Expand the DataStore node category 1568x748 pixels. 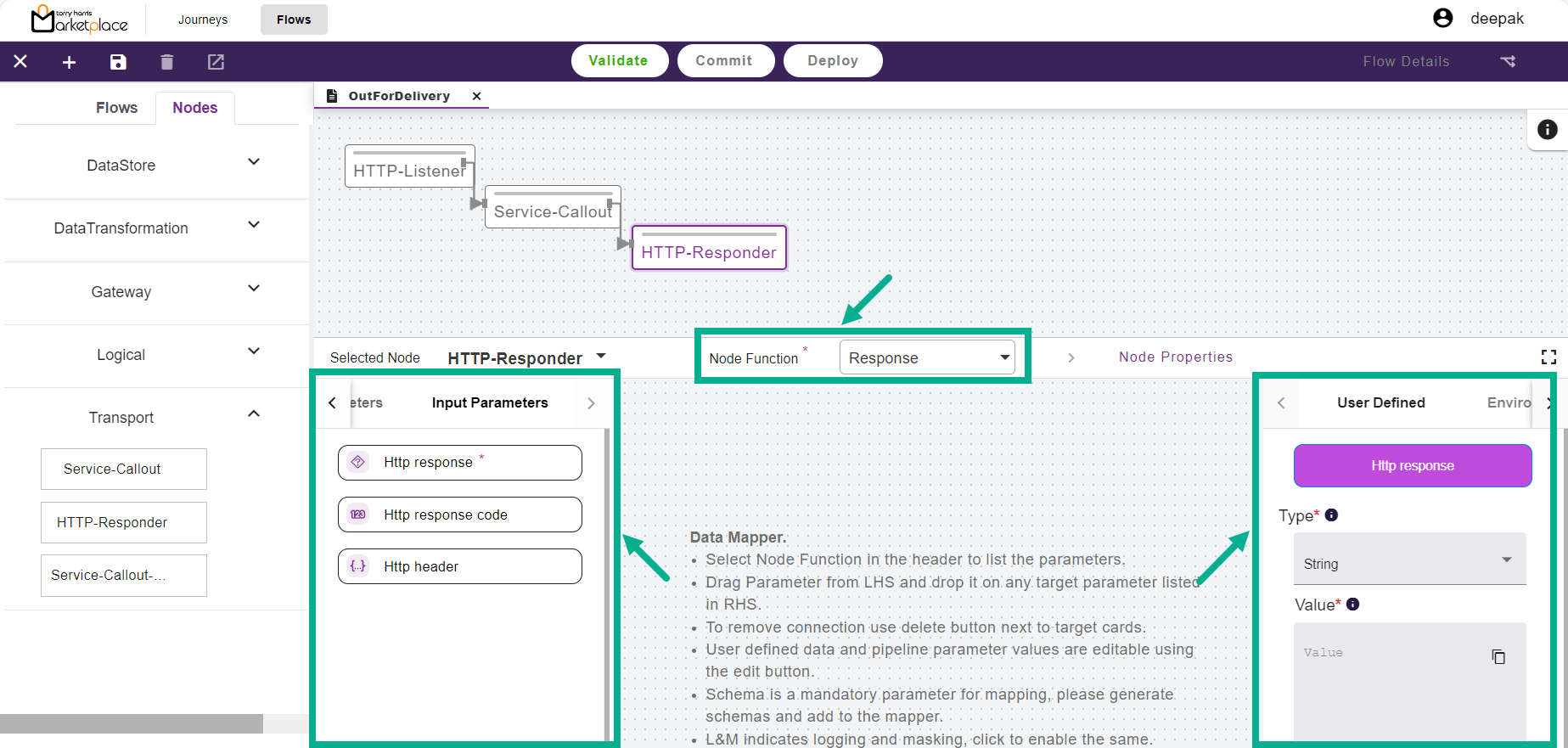click(253, 162)
